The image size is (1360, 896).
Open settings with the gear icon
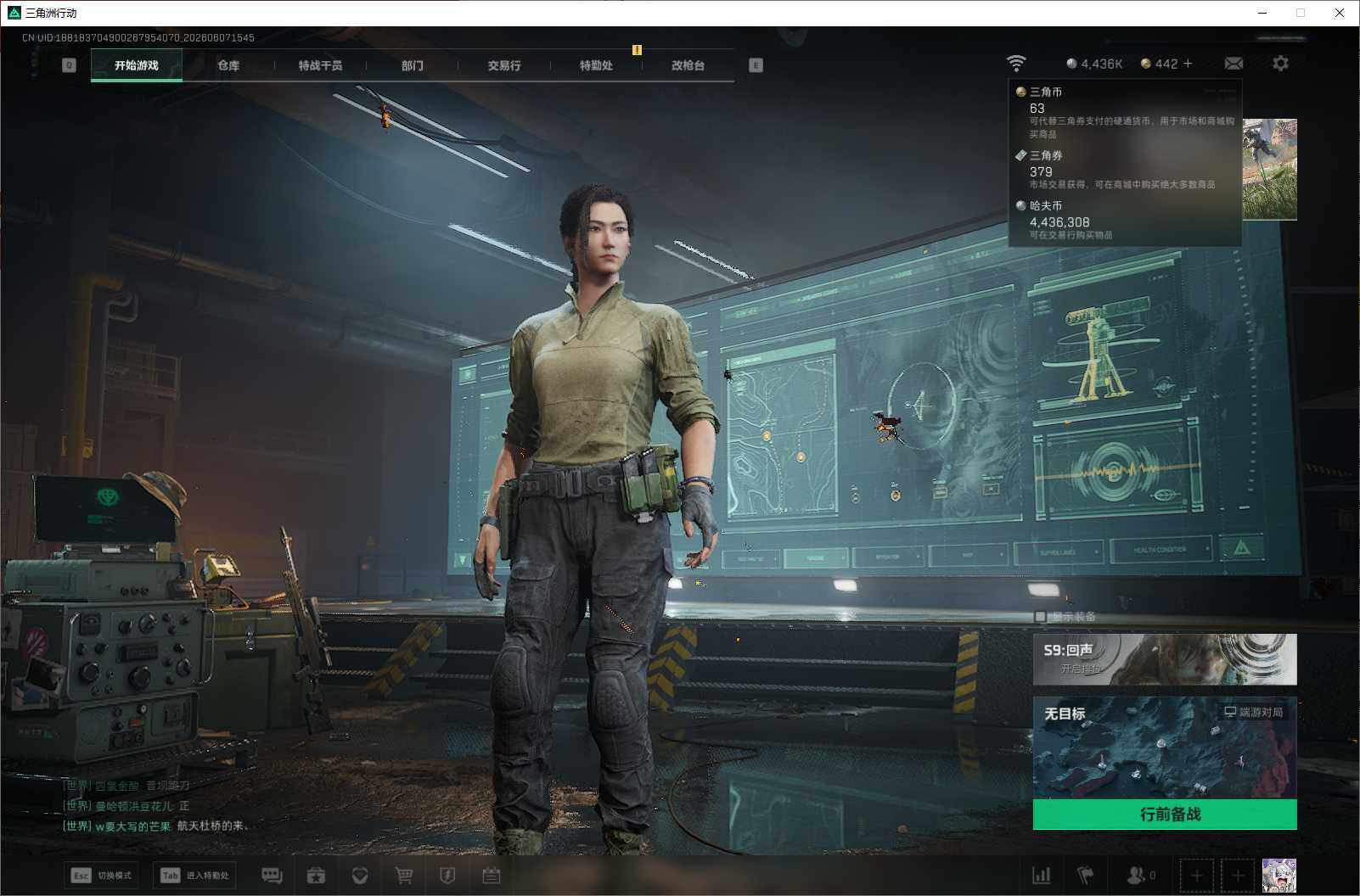coord(1280,63)
